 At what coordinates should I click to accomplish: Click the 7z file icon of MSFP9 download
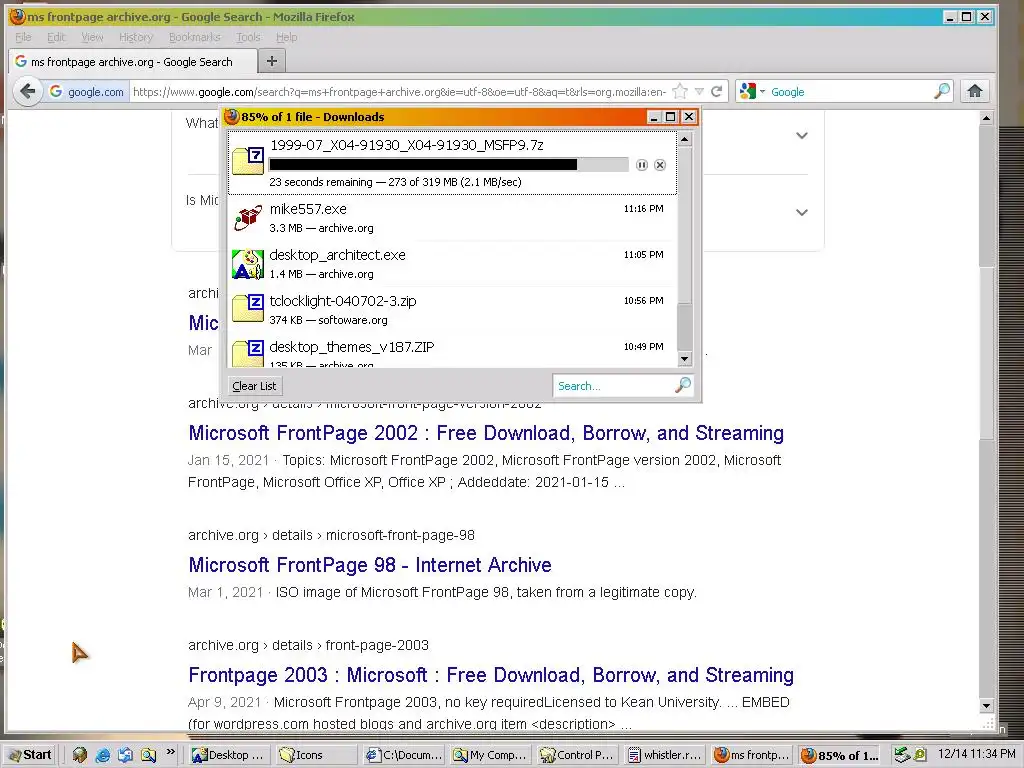[x=248, y=161]
